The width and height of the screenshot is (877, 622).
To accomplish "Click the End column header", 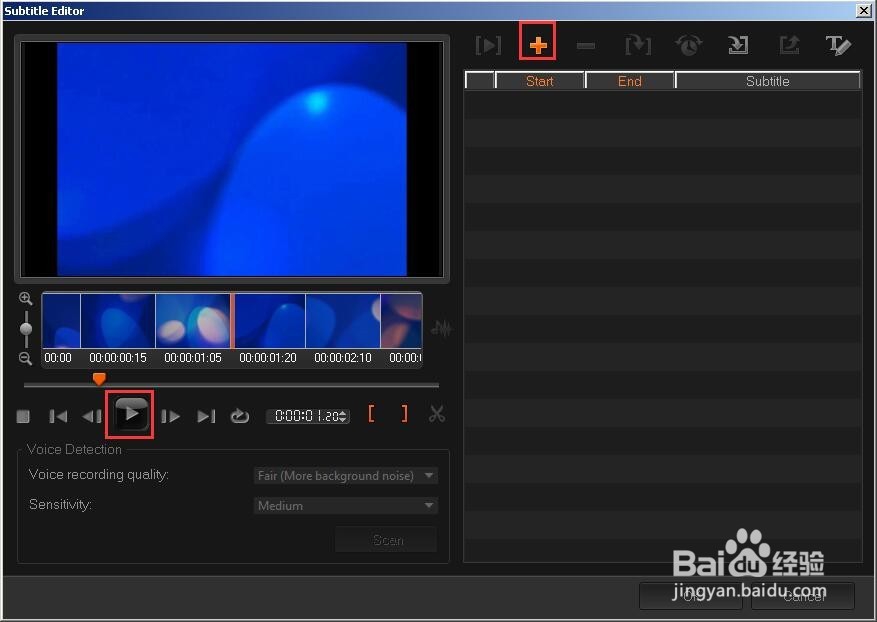I will (630, 81).
